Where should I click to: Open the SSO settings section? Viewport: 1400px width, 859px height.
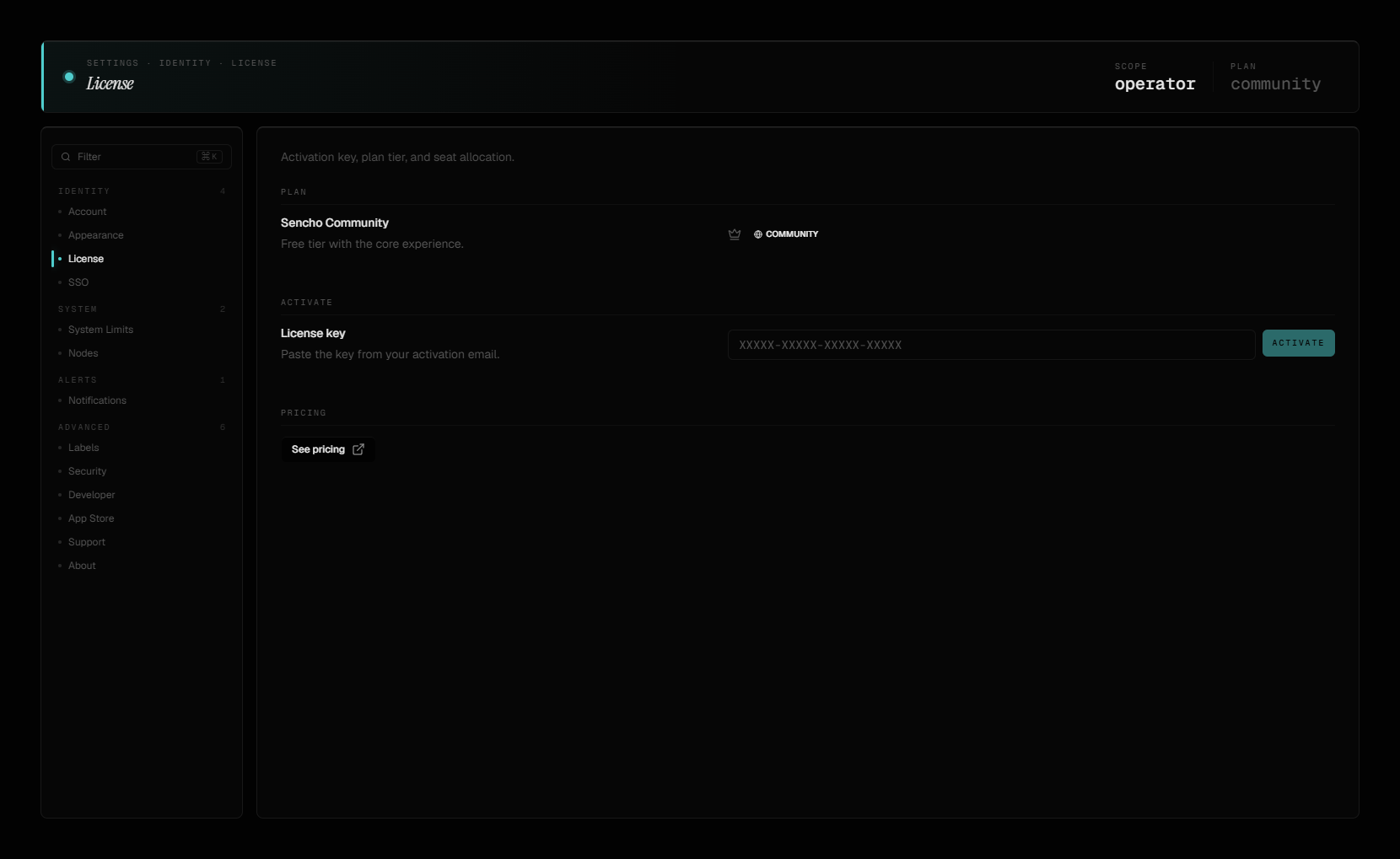[78, 282]
